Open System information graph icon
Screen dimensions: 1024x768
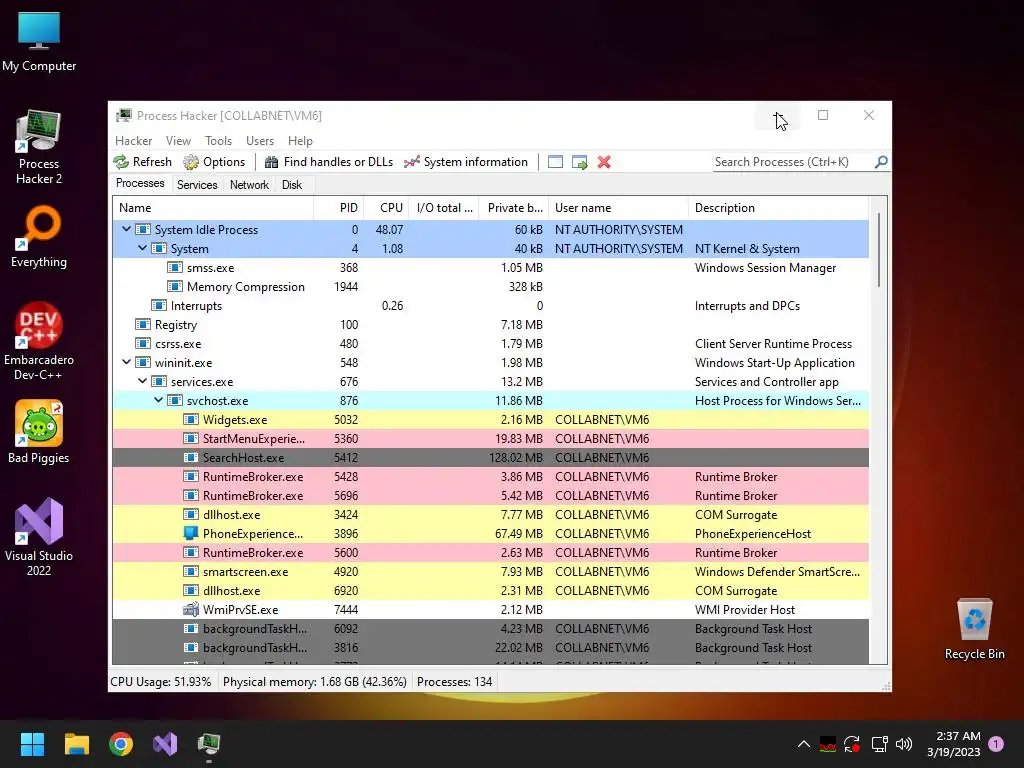(411, 162)
